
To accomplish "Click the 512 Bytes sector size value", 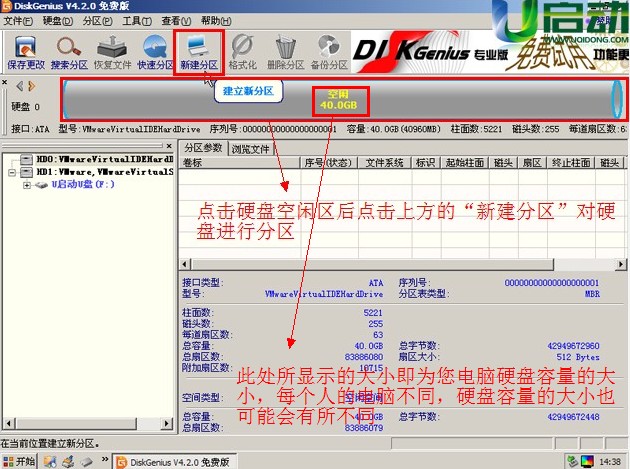I will point(578,357).
